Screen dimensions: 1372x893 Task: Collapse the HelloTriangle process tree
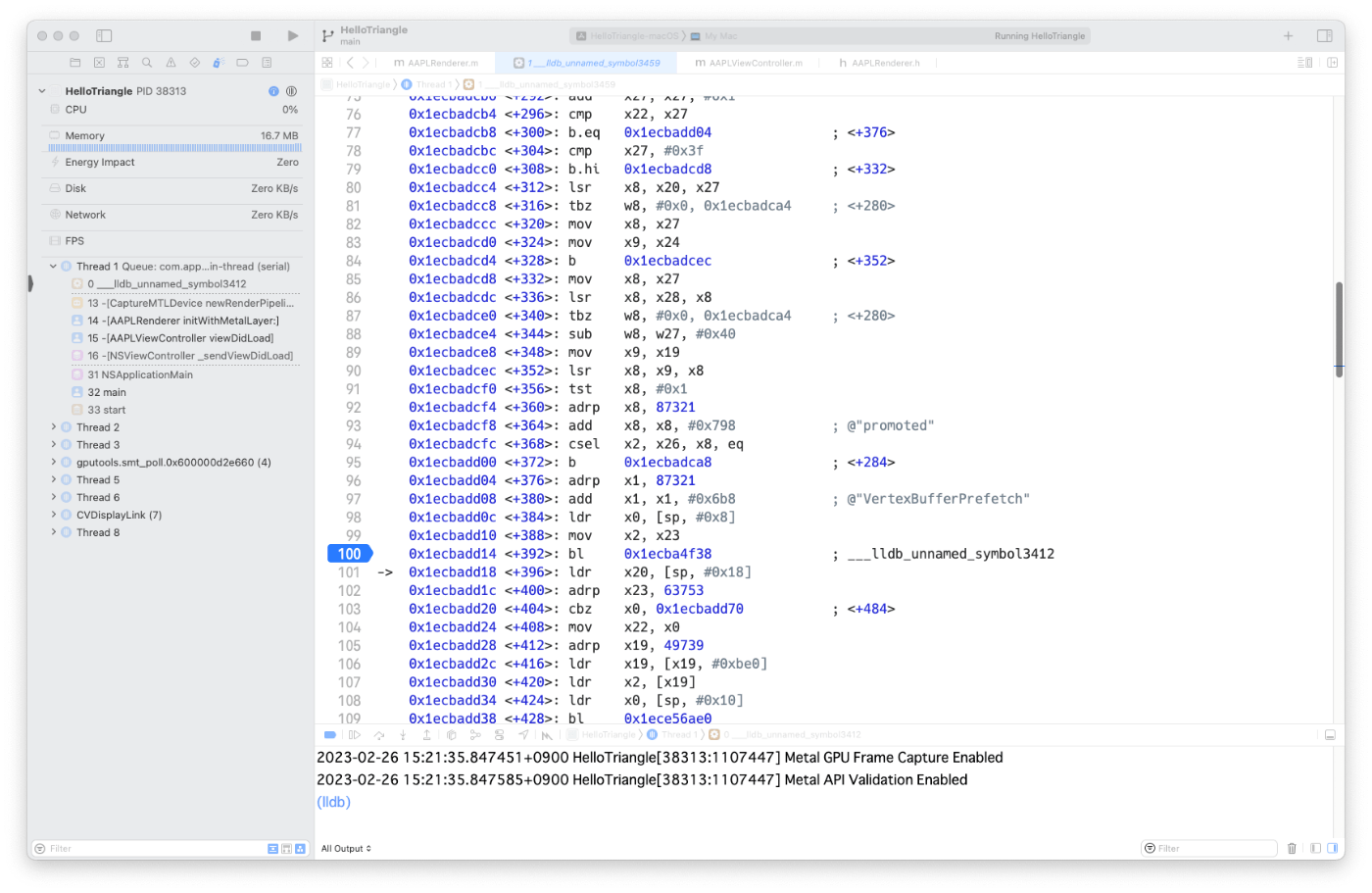41,91
